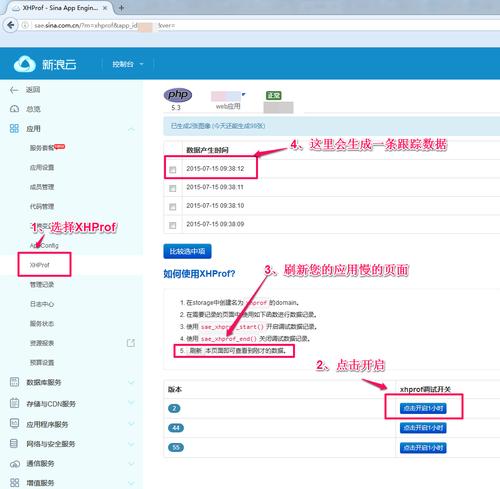This screenshot has width=500, height=489.
Task: Open 代码管理 in the sidebar
Action: 42,206
